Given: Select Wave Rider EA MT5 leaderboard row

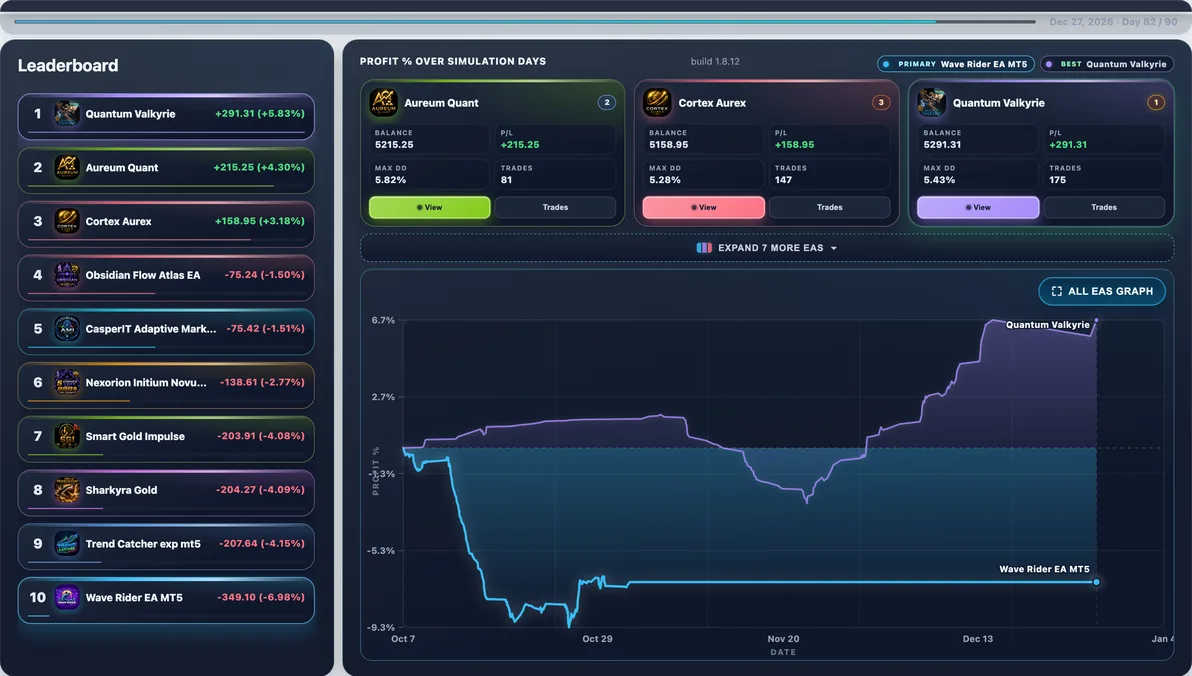Looking at the screenshot, I should coord(166,601).
